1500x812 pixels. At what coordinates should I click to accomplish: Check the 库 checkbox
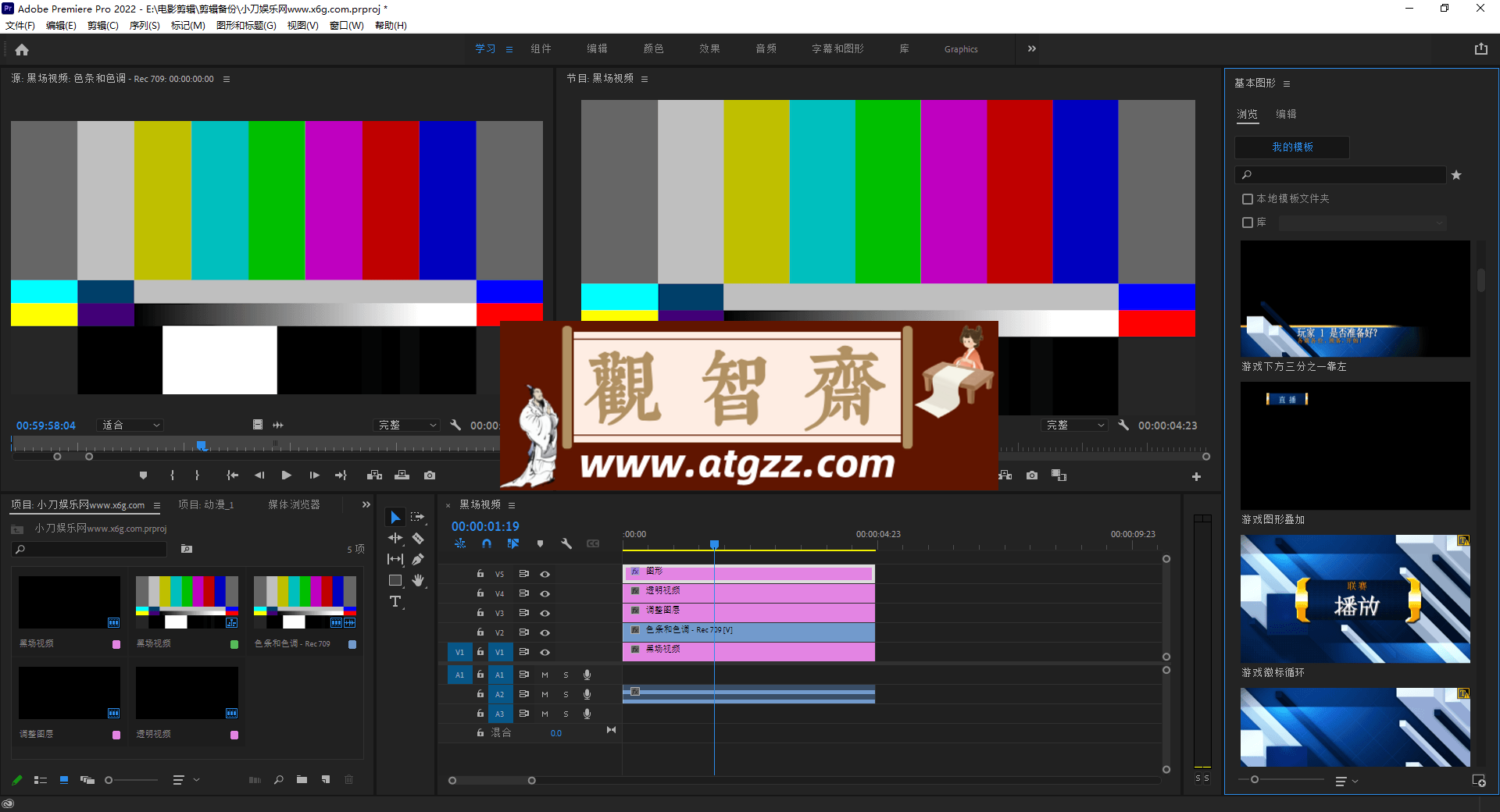coord(1248,223)
